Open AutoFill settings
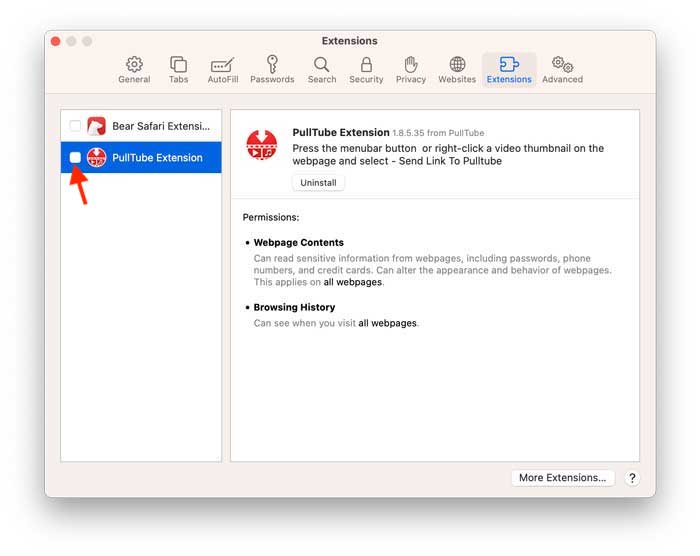Image resolution: width=700 pixels, height=556 pixels. pos(223,70)
